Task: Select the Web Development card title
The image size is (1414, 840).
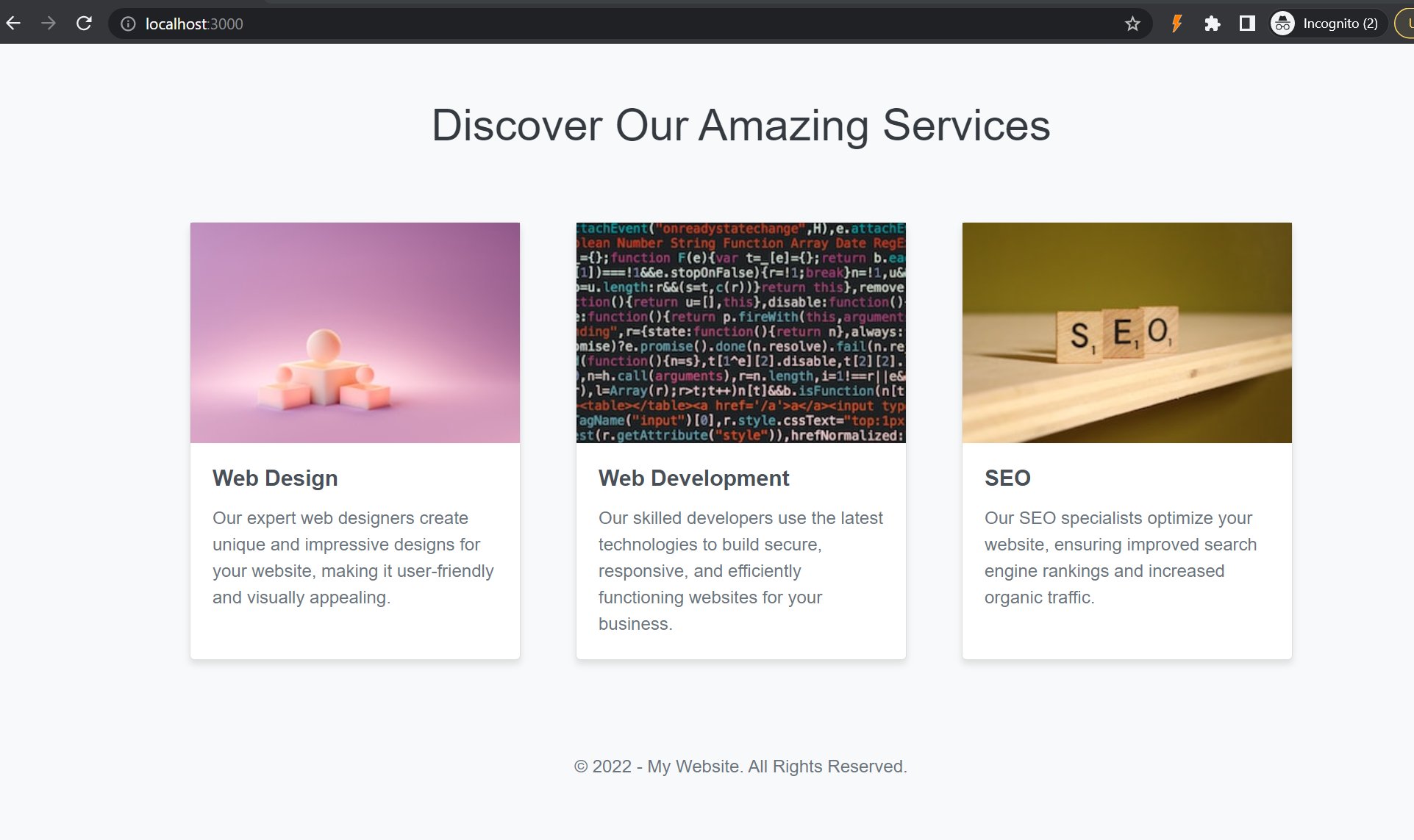Action: click(x=693, y=478)
